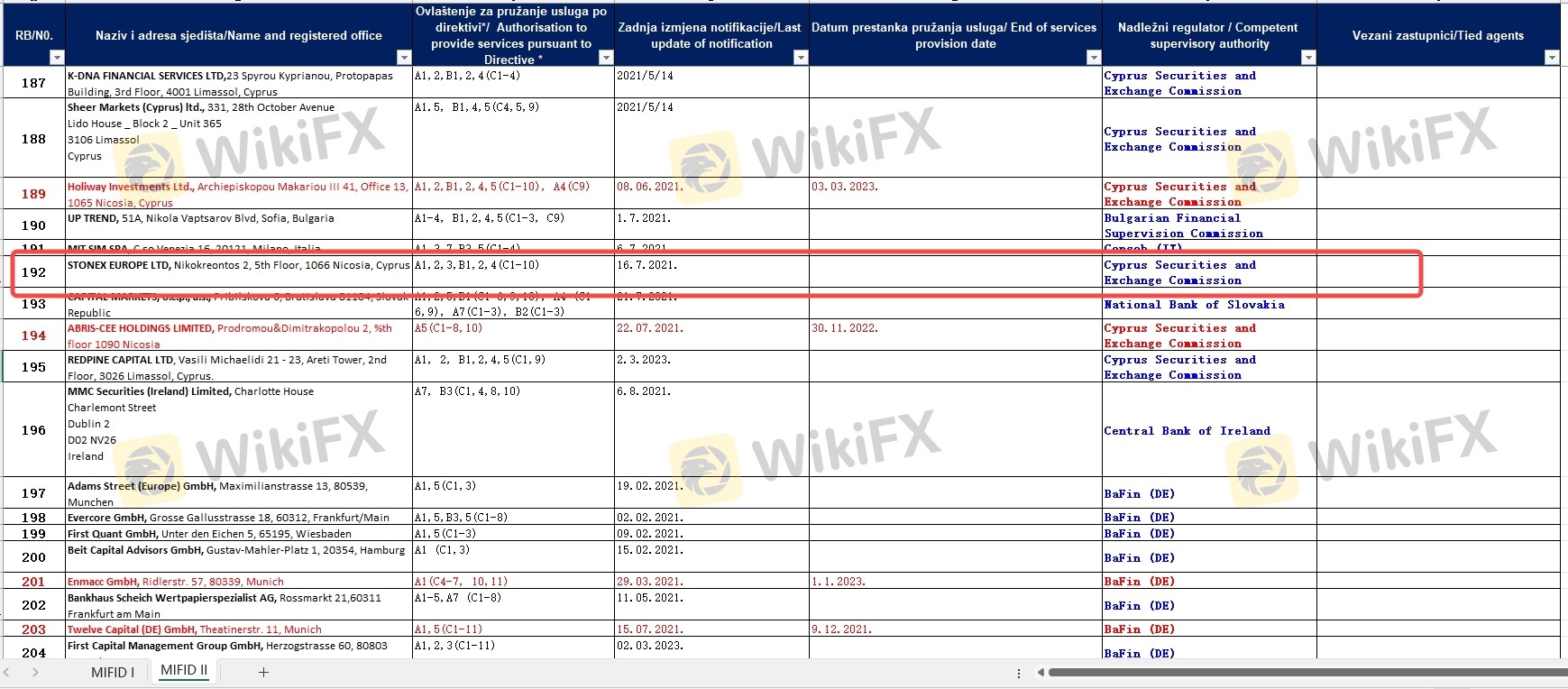Open Central Bank of Ireland link
This screenshot has height=689, width=1568.
[x=1187, y=431]
